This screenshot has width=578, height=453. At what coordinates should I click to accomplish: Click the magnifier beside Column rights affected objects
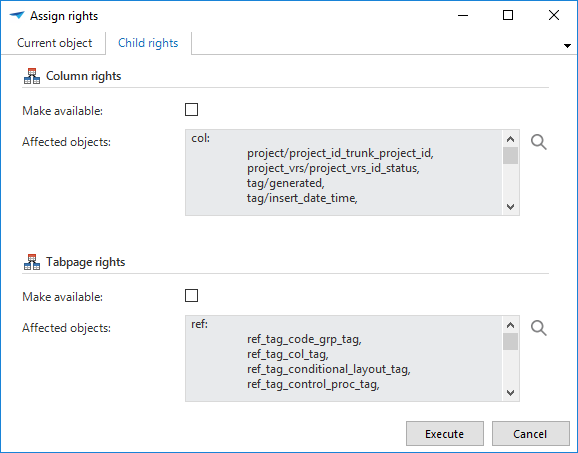(x=539, y=142)
